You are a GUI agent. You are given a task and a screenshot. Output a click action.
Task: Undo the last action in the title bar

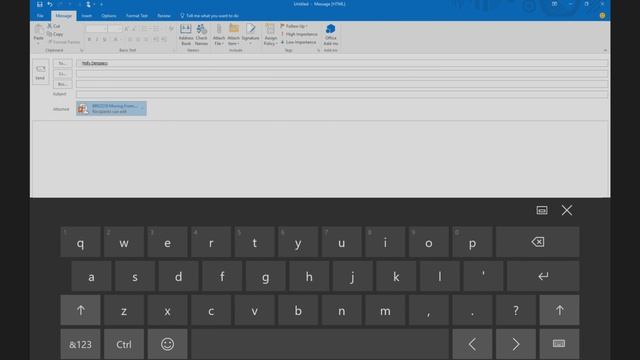tap(50, 4)
